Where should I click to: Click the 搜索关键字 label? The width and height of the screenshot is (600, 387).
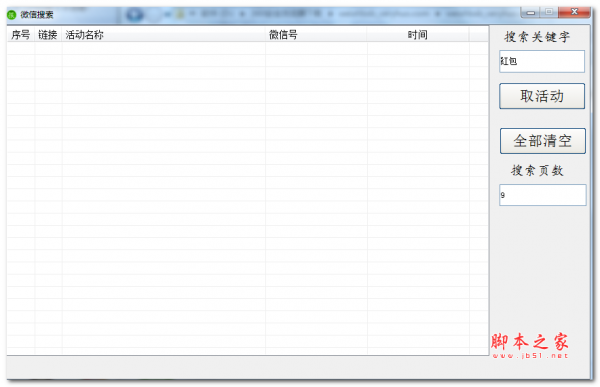point(537,37)
